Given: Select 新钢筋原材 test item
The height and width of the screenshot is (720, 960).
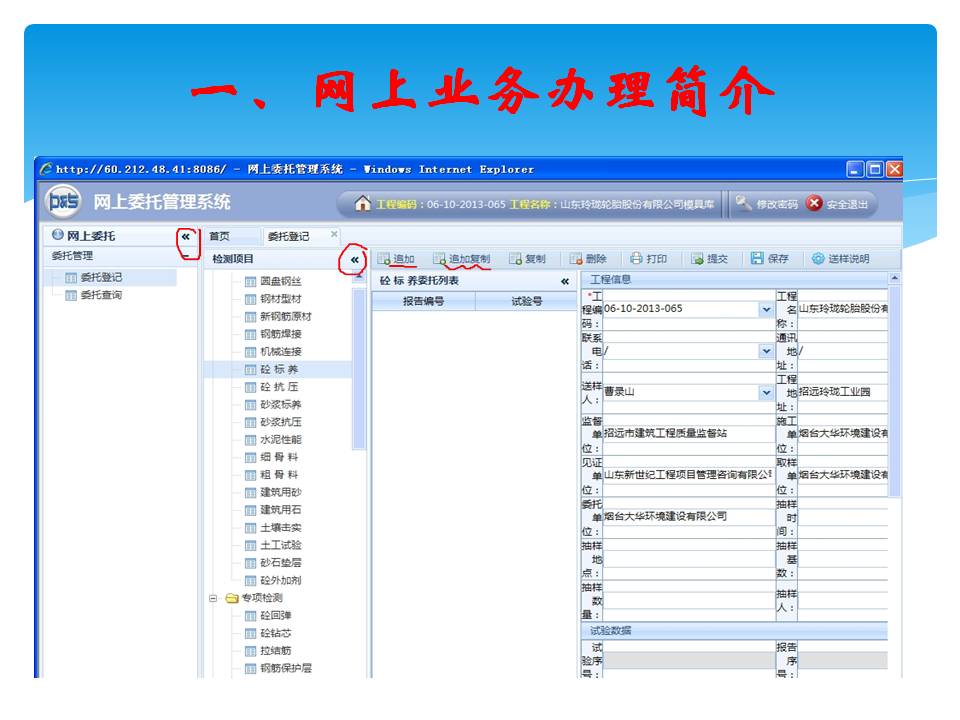Looking at the screenshot, I should [279, 317].
